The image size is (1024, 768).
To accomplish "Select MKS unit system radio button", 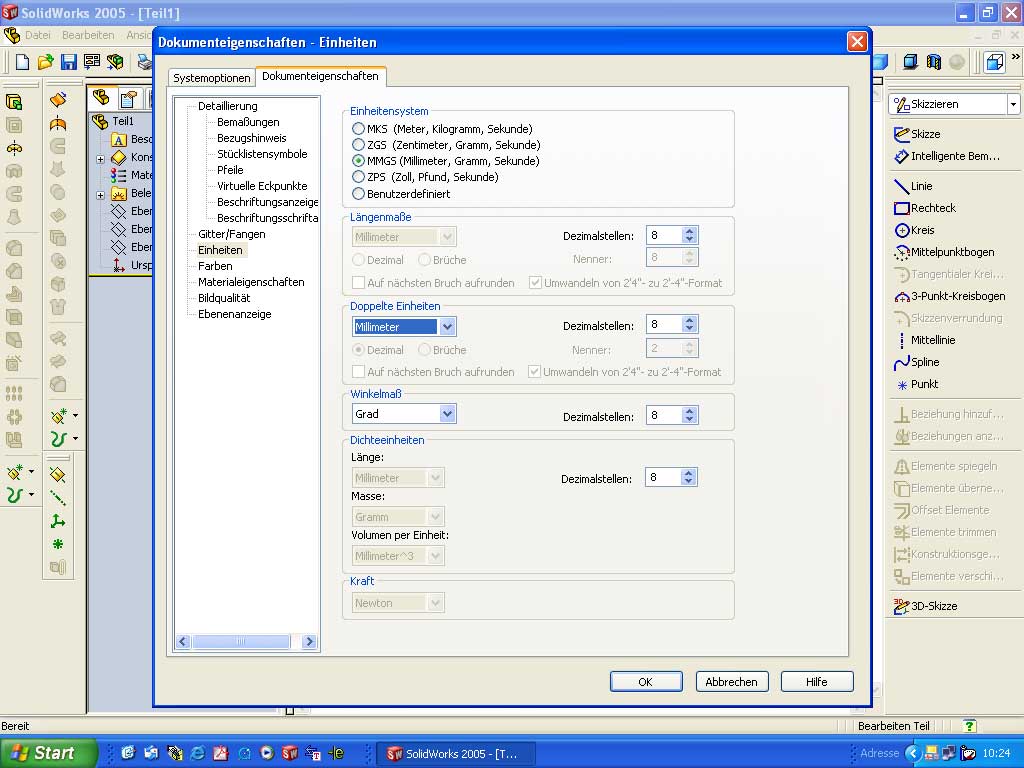I will click(x=358, y=129).
